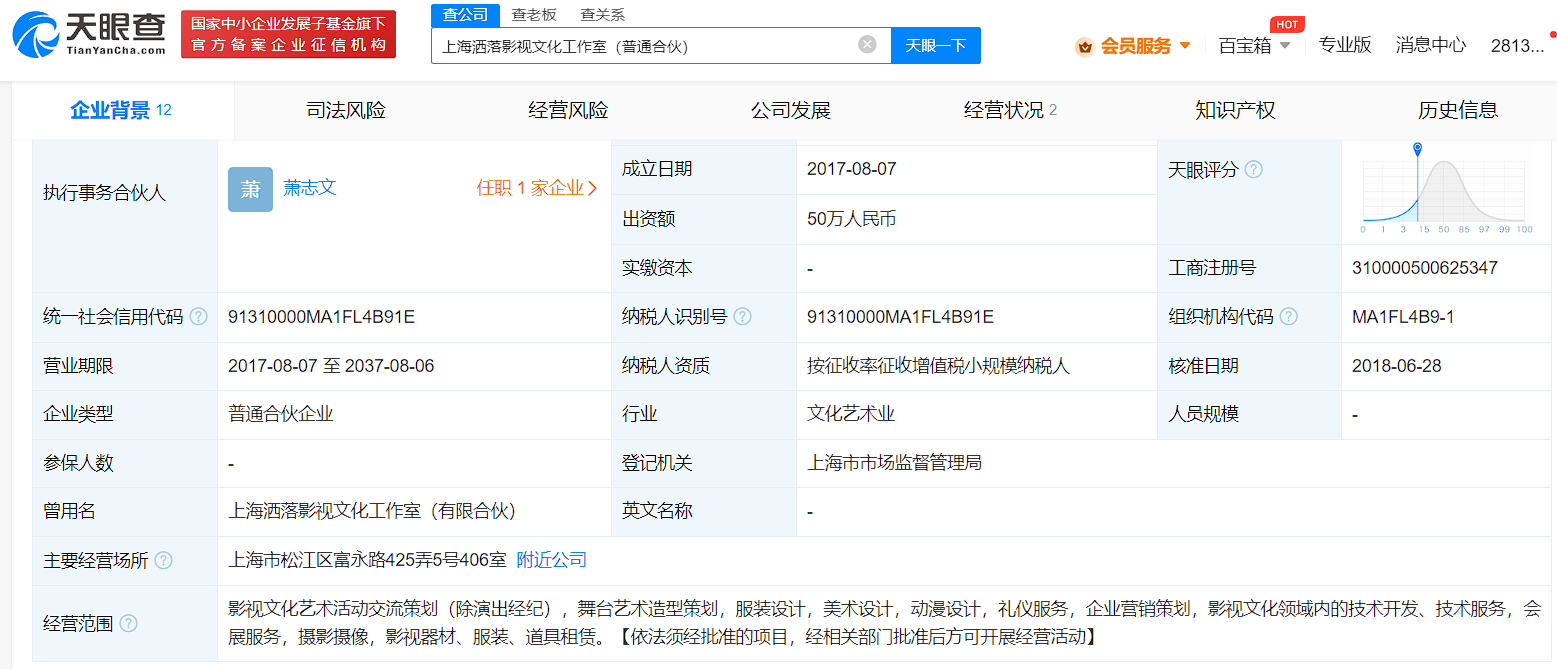This screenshot has width=1557, height=669.
Task: Expand 任职 1 家企业 link
Action: [537, 188]
